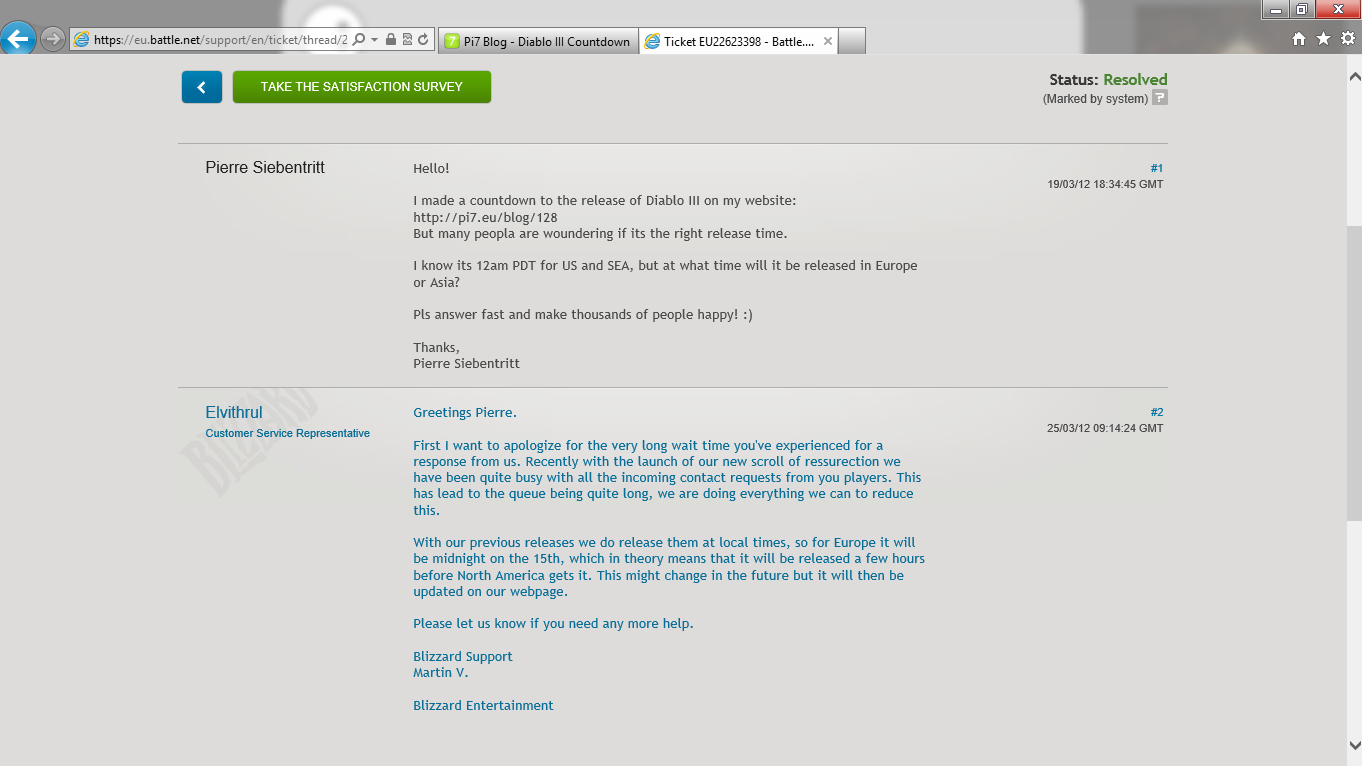
Task: Click Take the Satisfaction Survey button
Action: point(362,87)
